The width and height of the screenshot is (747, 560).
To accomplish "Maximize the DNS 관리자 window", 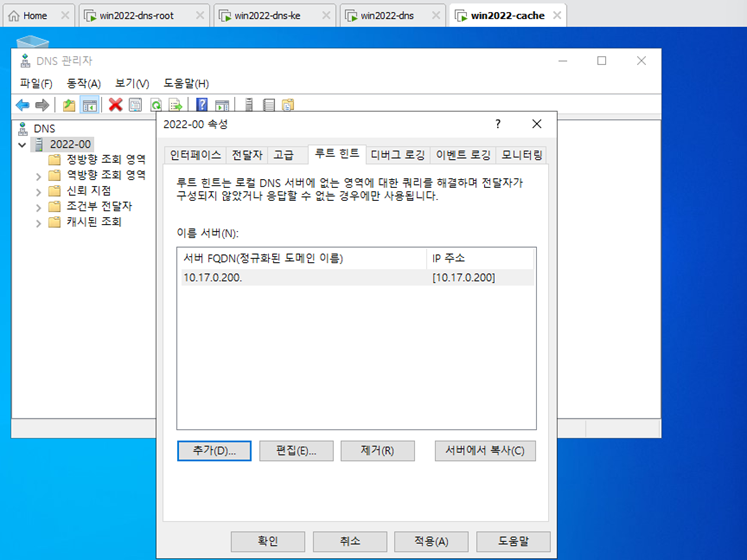I will coord(602,61).
